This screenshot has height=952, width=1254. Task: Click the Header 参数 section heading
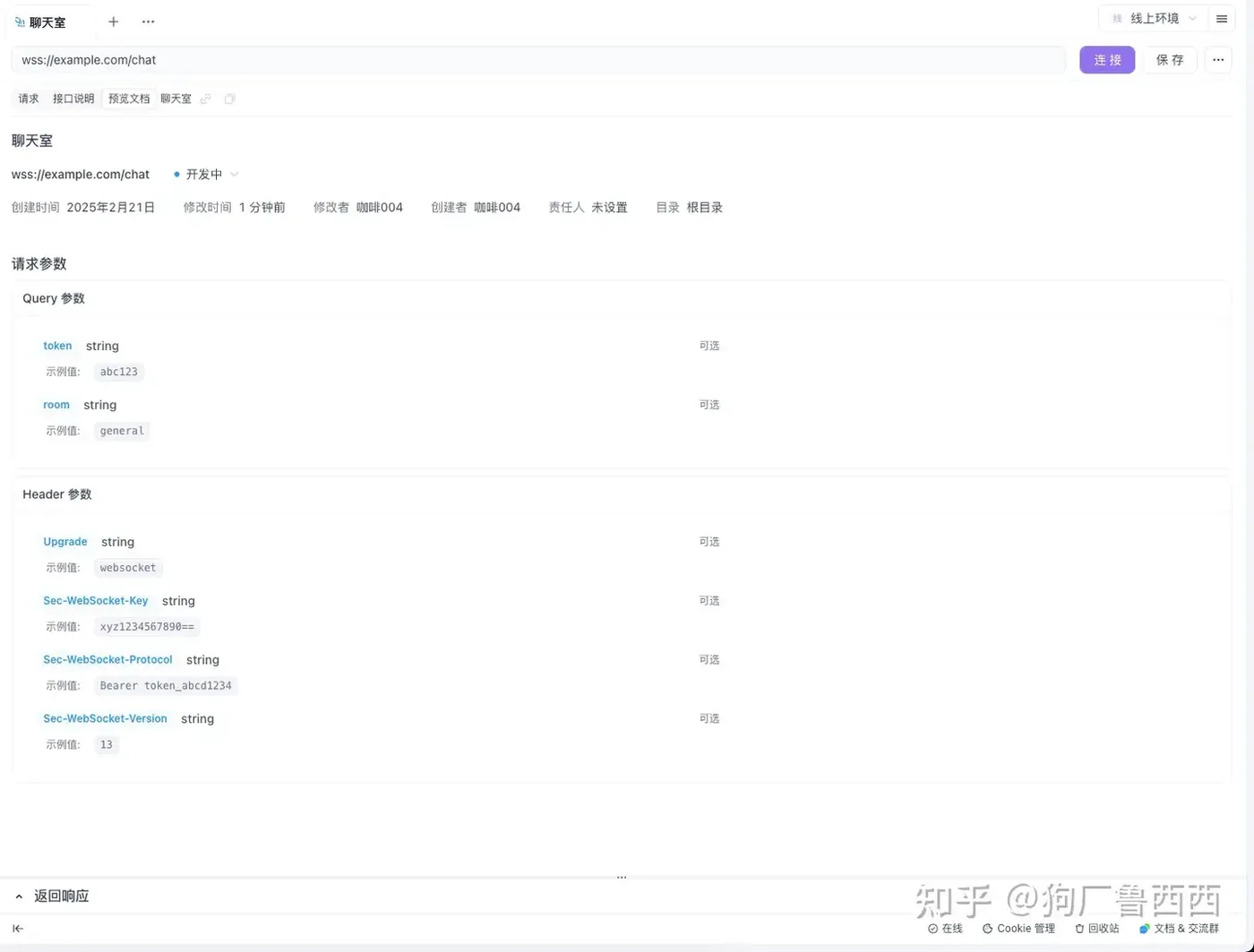coord(57,494)
